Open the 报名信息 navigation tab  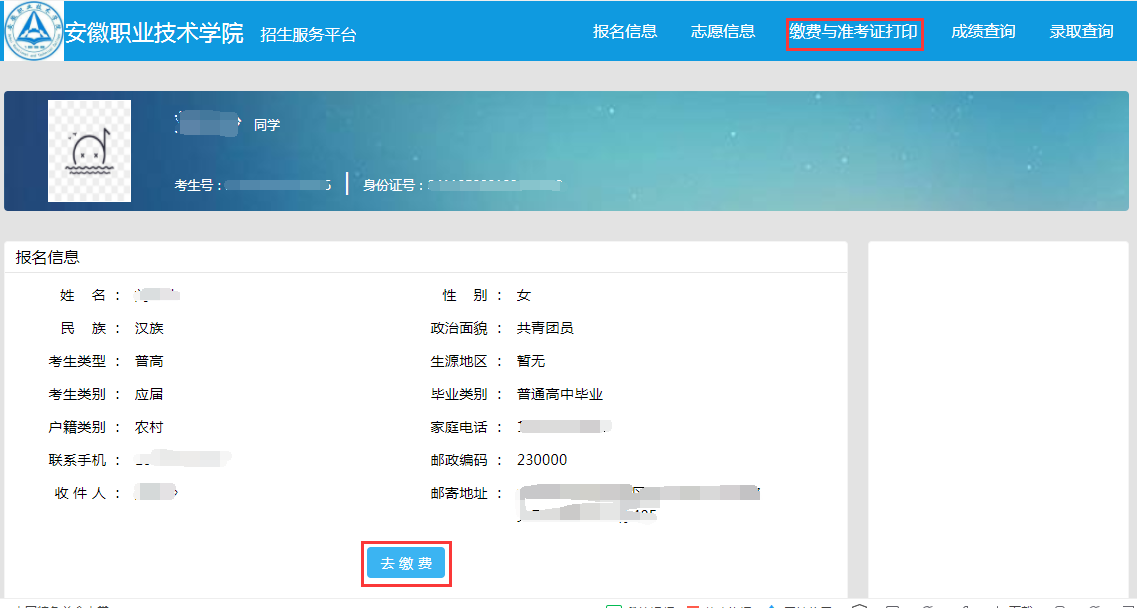click(625, 32)
